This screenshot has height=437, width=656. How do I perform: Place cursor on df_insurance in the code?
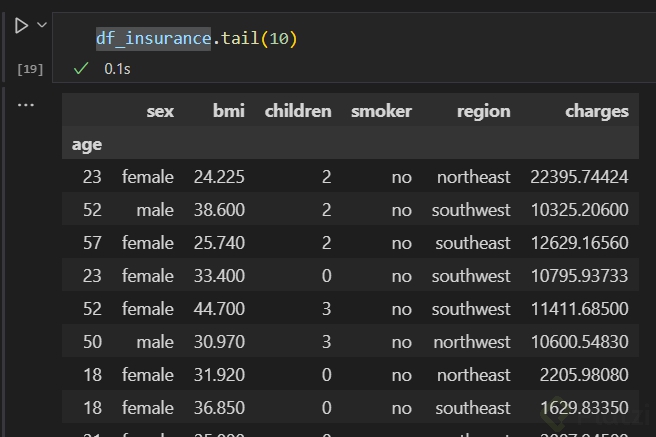(x=153, y=39)
